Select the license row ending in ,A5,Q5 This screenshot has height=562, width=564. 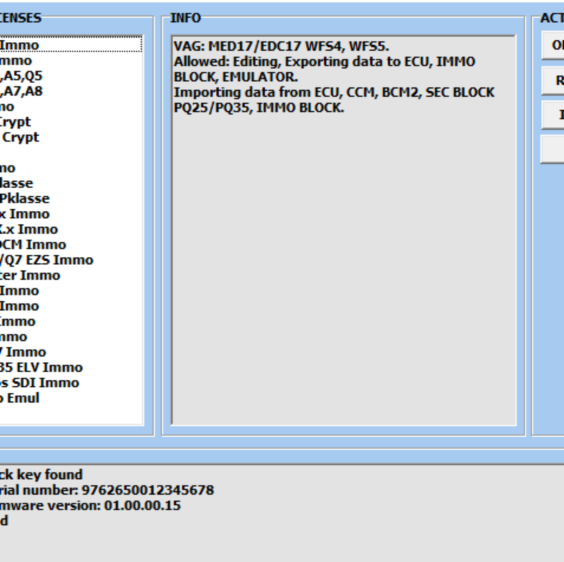[71, 76]
